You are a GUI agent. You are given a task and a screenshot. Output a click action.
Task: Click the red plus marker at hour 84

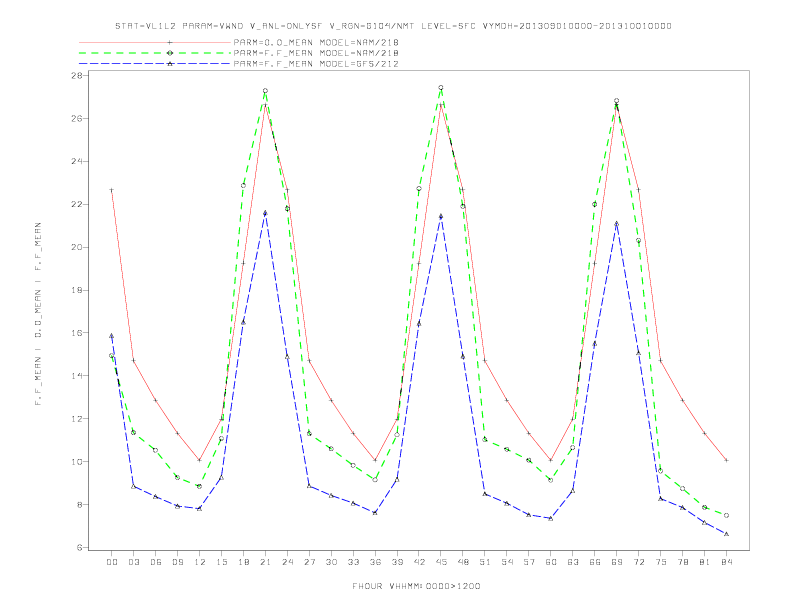click(726, 460)
